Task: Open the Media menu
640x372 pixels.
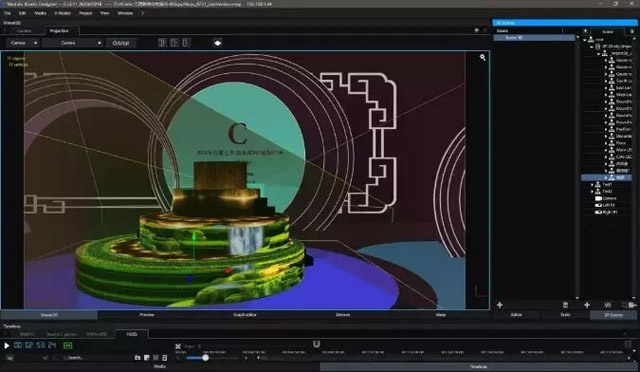Action: pyautogui.click(x=40, y=13)
